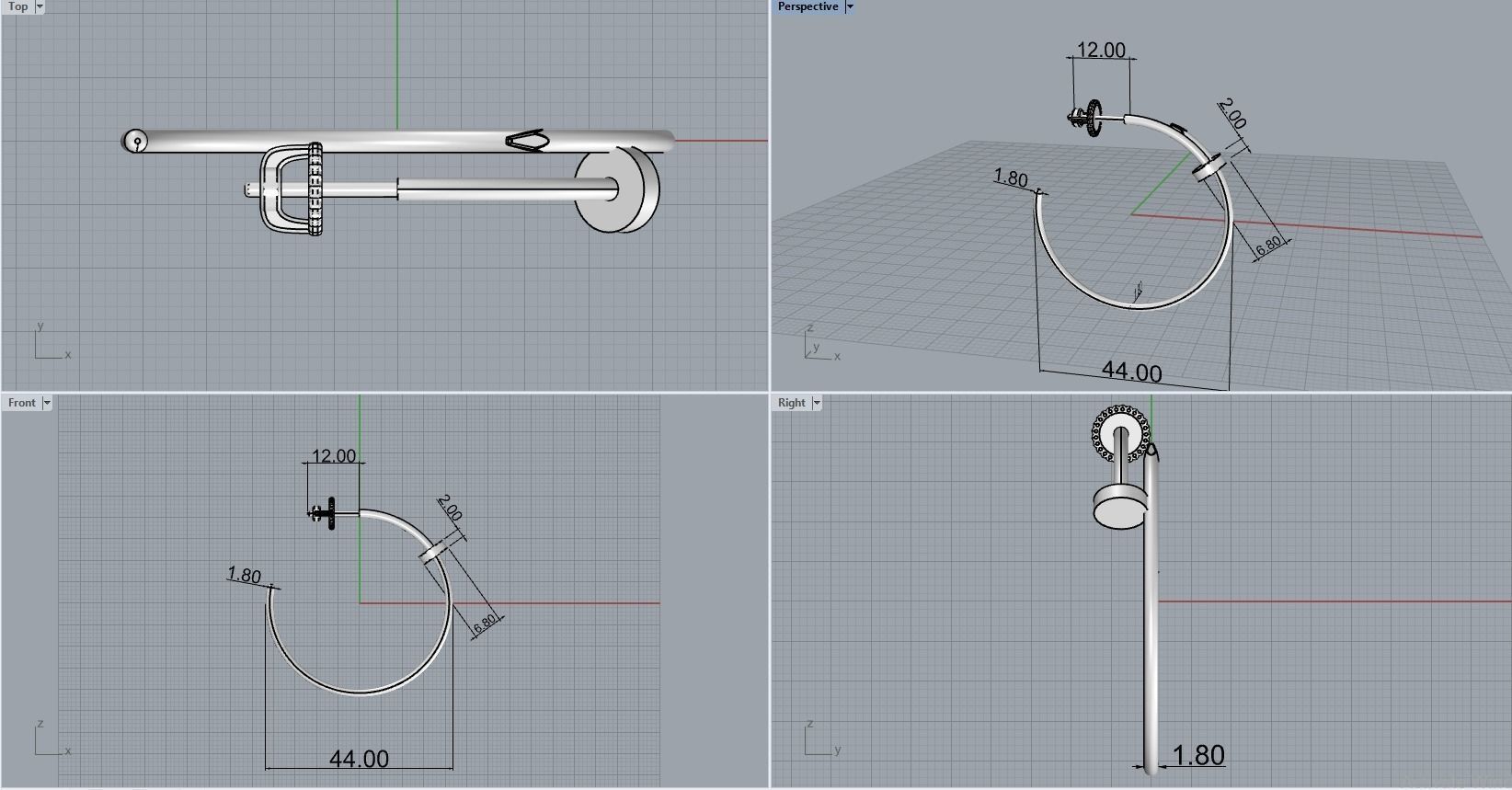
Task: Select the clasp prong on Top viewport tube
Action: (x=525, y=140)
